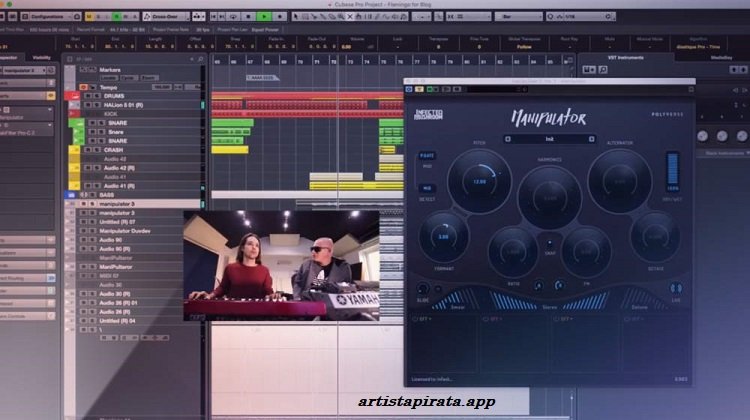
Task: Switch to the Visibility tab
Action: click(x=42, y=58)
